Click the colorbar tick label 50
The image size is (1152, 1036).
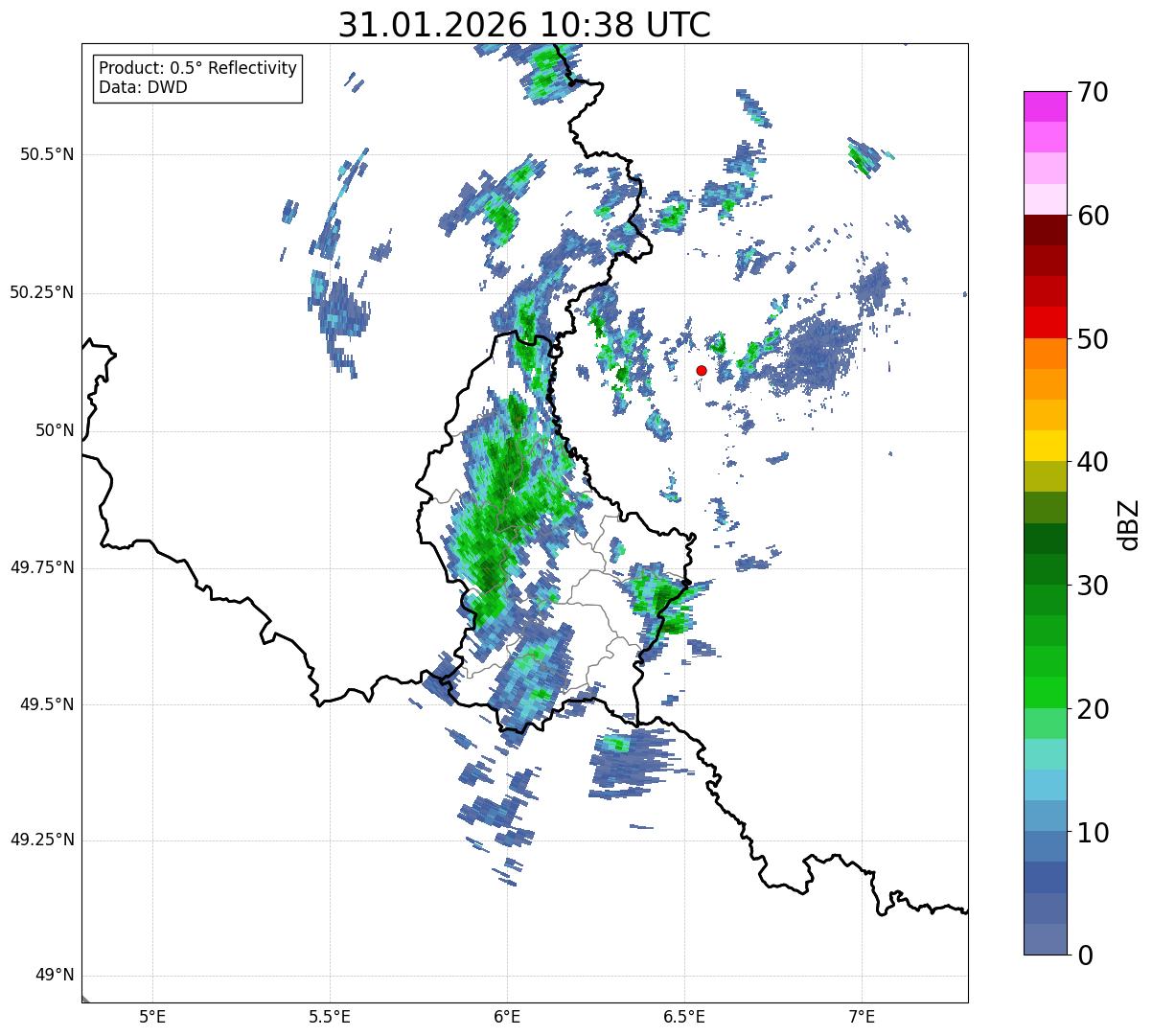tap(1093, 339)
